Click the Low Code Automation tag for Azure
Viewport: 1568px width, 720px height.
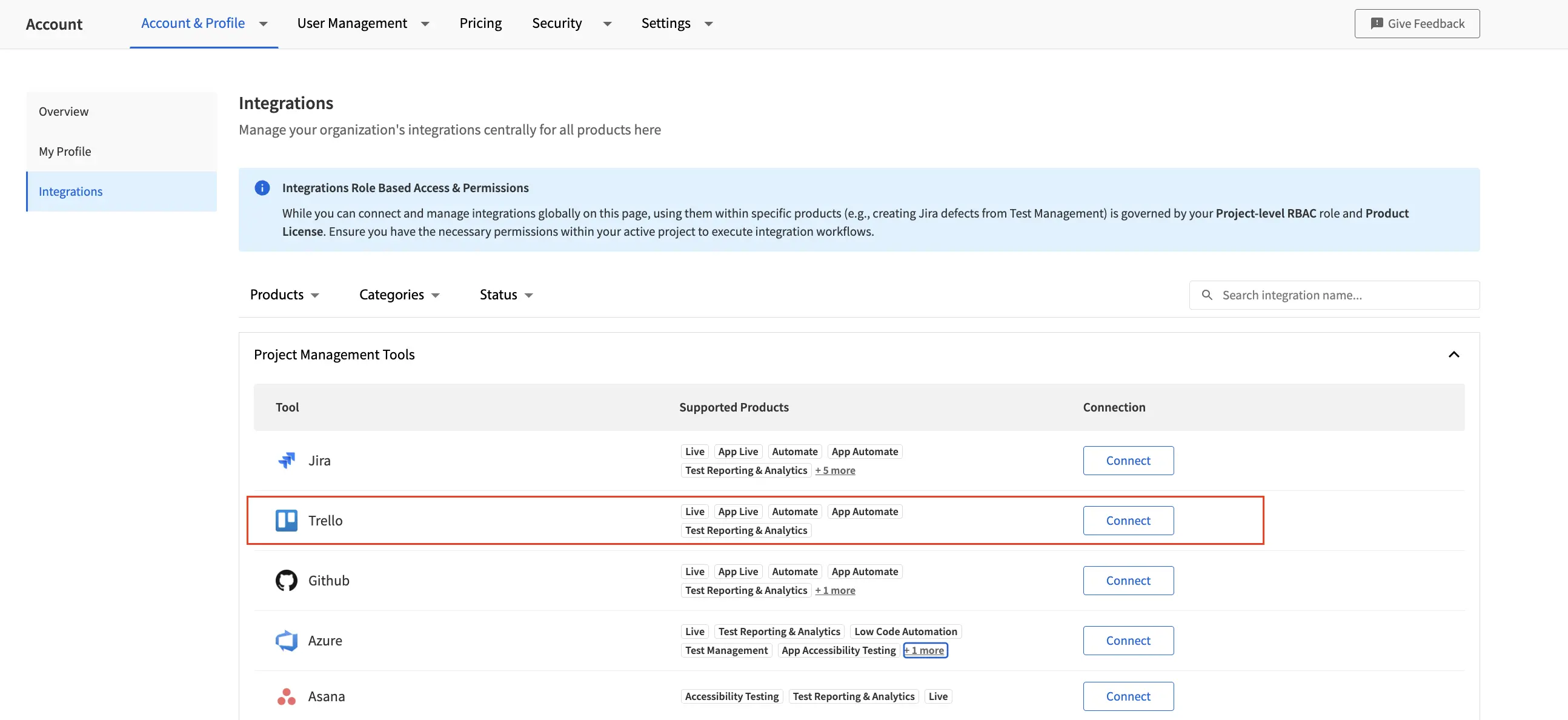905,632
